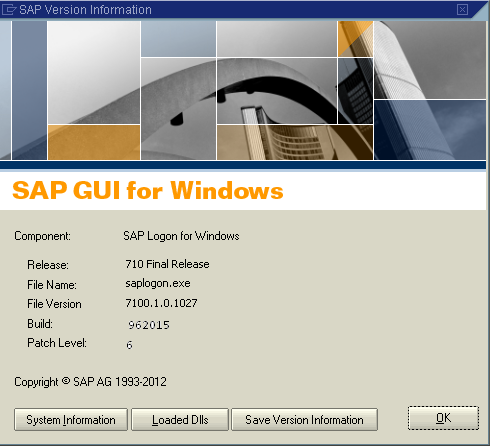
Task: Click the 'Patch Level:' label
Action: coord(57,343)
